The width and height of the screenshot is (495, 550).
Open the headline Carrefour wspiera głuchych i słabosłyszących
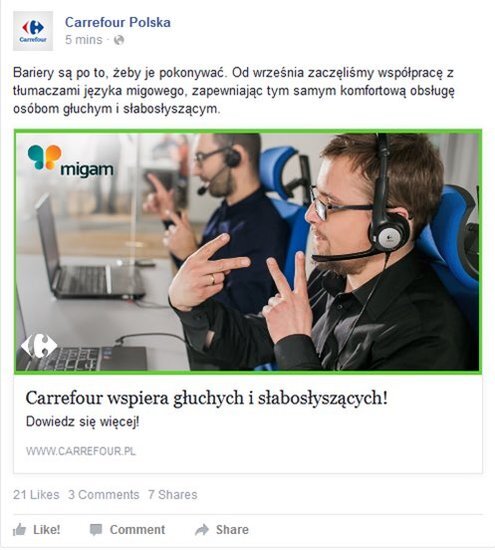[x=207, y=398]
